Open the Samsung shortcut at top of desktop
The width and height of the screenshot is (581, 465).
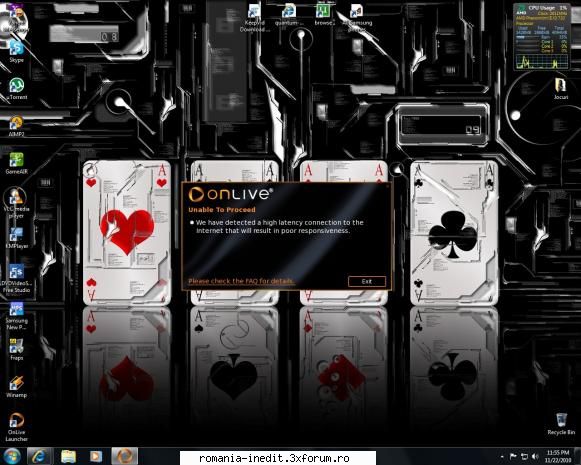pos(356,18)
